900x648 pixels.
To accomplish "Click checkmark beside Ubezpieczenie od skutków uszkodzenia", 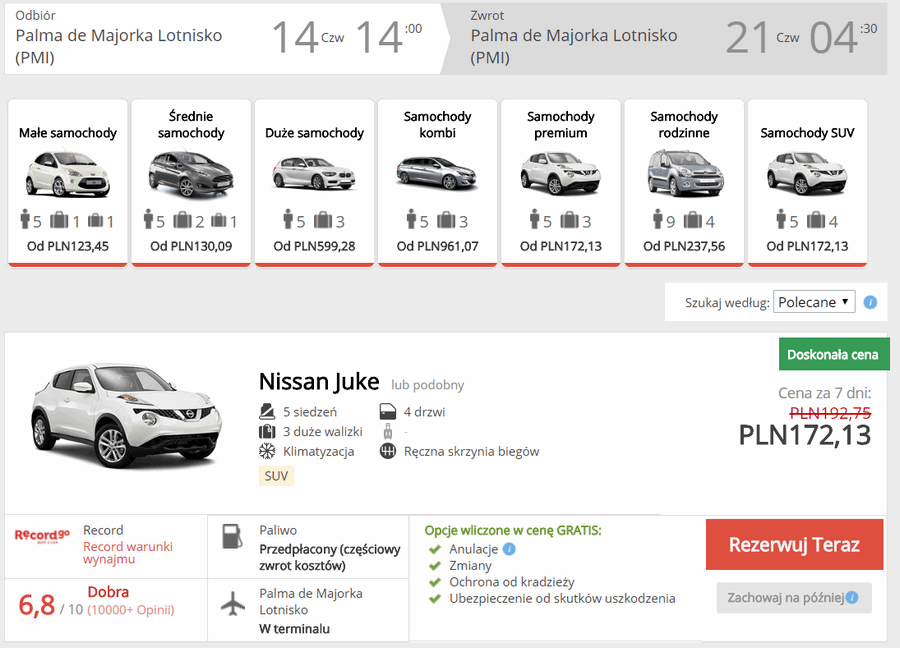I will tap(435, 599).
